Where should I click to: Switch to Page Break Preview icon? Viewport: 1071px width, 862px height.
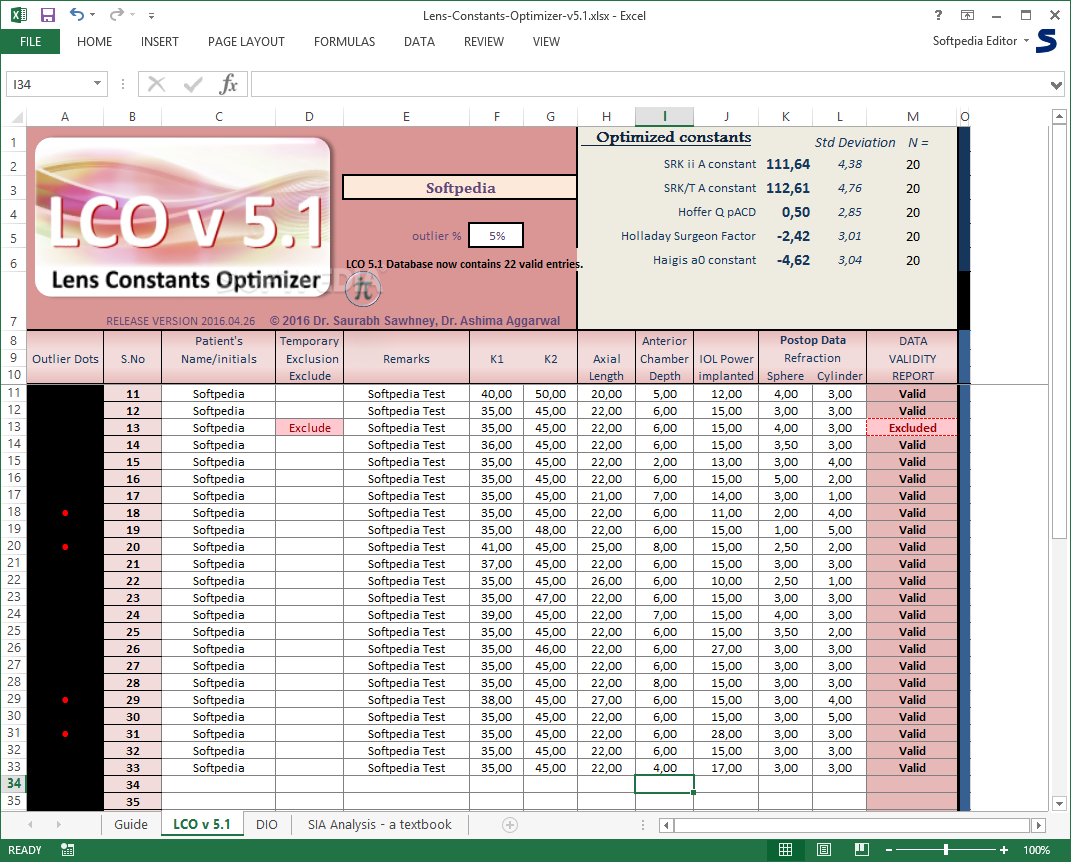click(x=862, y=850)
